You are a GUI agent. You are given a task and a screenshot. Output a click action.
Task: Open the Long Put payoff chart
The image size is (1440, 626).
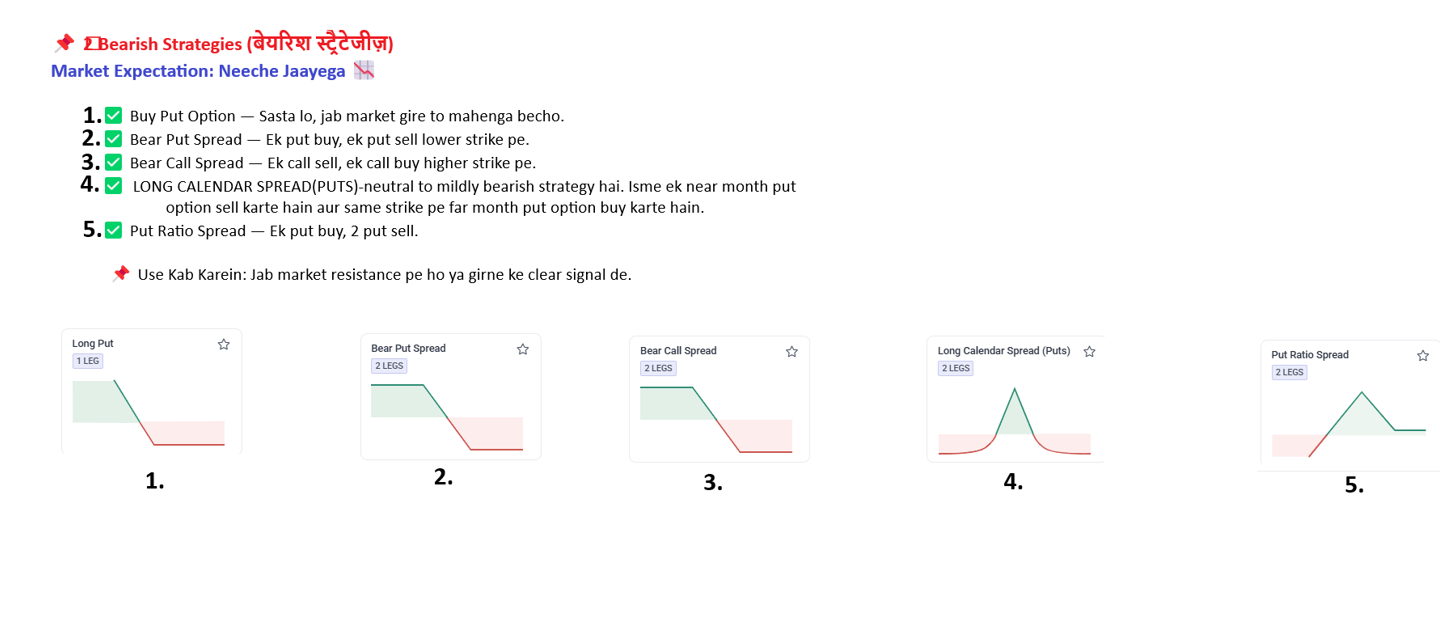click(x=148, y=413)
